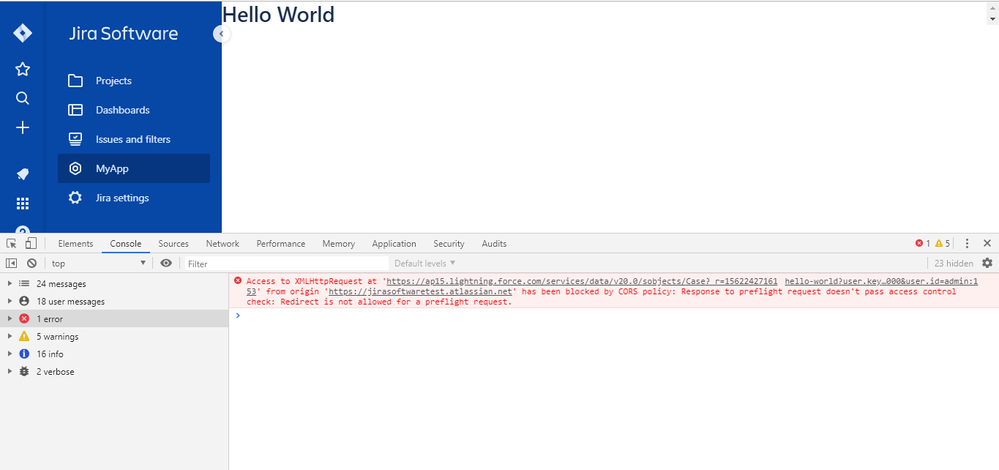Toggle the console sidebar visibility
The width and height of the screenshot is (999, 470).
tap(11, 263)
